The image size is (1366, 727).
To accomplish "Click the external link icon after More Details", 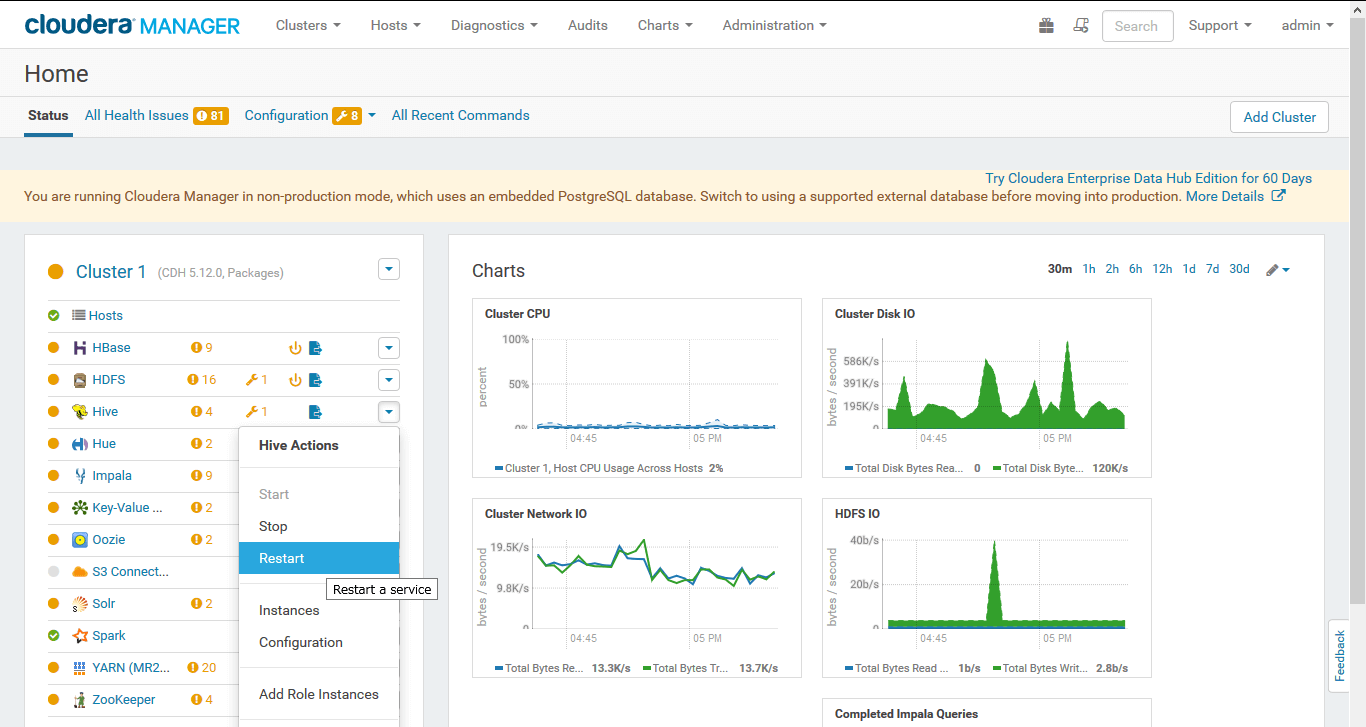I will point(1278,196).
